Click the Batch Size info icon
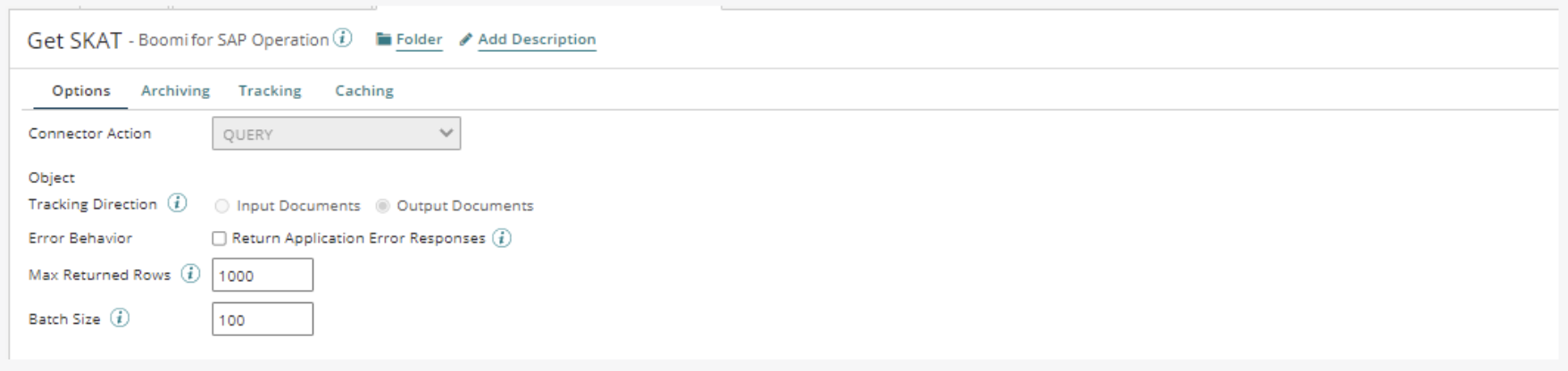Screen dimensions: 1568x371 120,317
